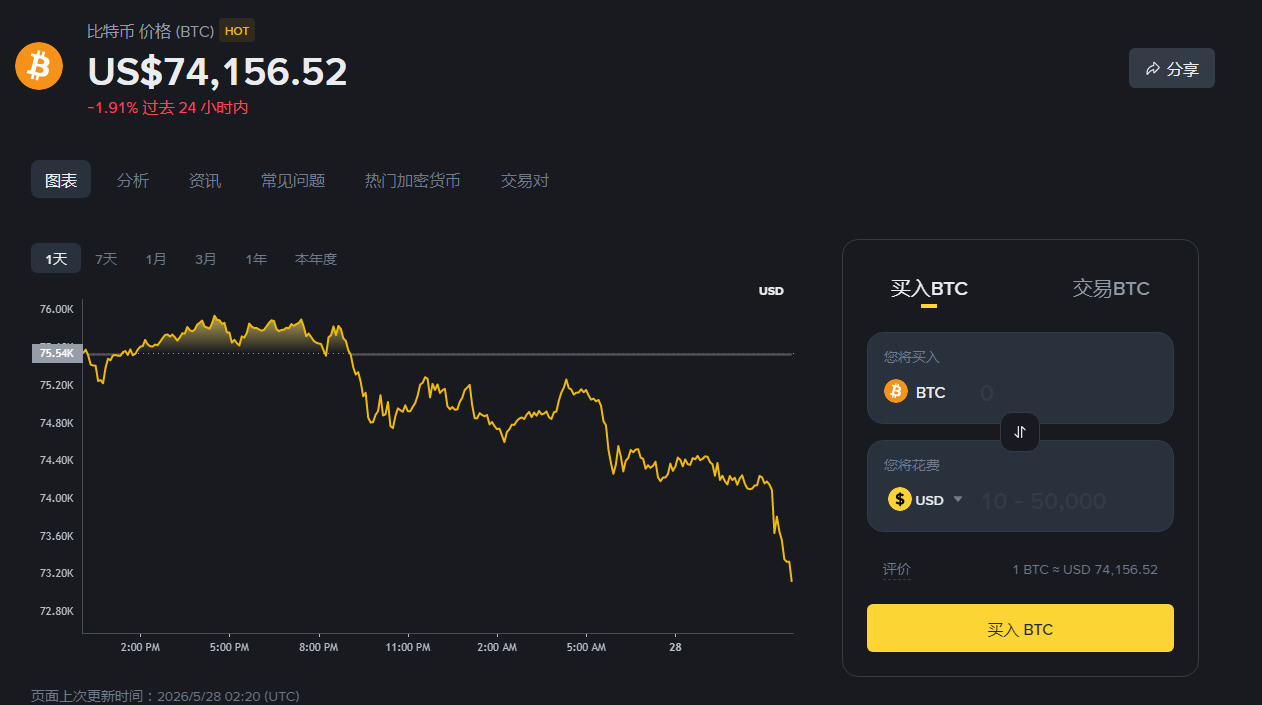Click the HOT badge next to BTC
Screen dimensions: 1262x705
pos(237,31)
